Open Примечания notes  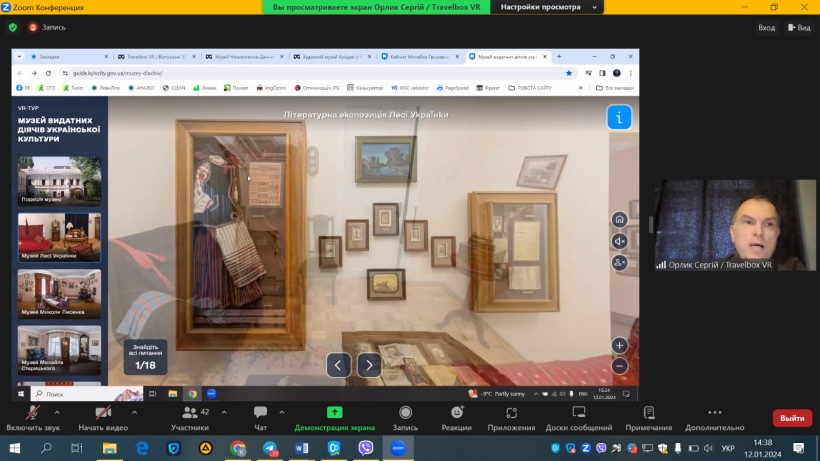[x=648, y=419]
